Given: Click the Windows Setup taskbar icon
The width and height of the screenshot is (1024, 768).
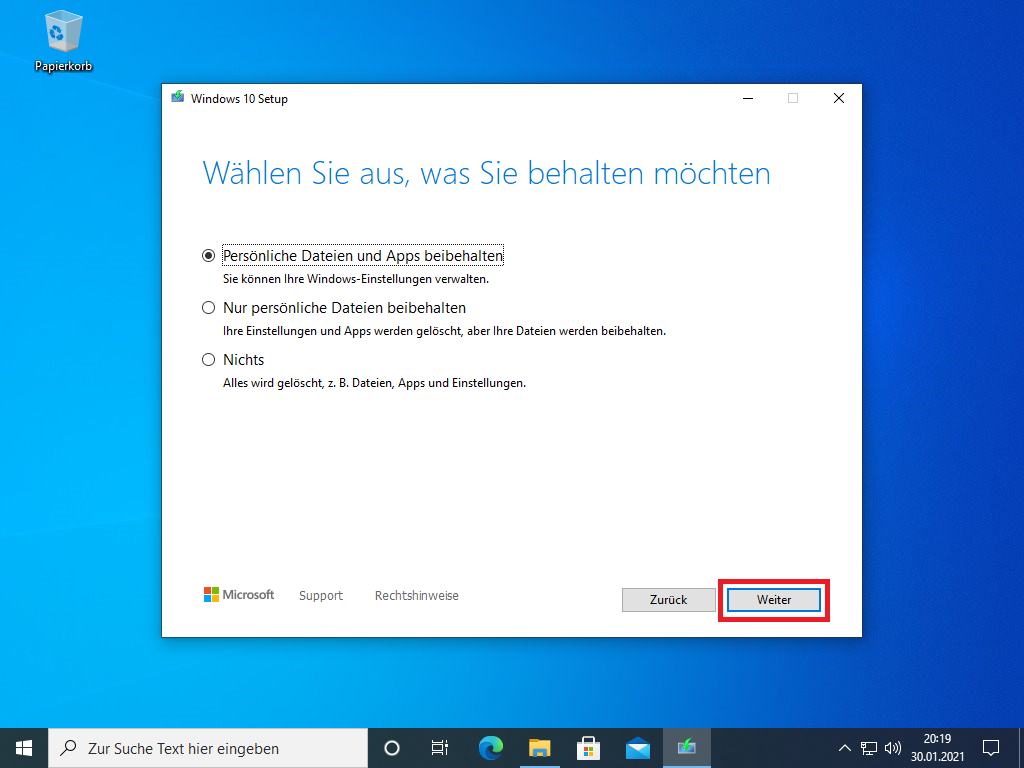Looking at the screenshot, I should click(686, 748).
